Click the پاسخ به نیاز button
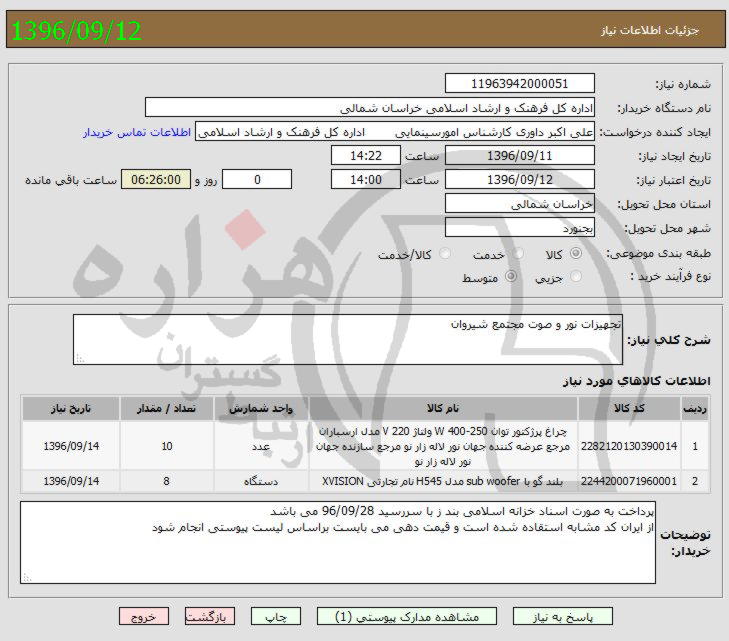Viewport: 729px width, 641px height. tap(563, 616)
